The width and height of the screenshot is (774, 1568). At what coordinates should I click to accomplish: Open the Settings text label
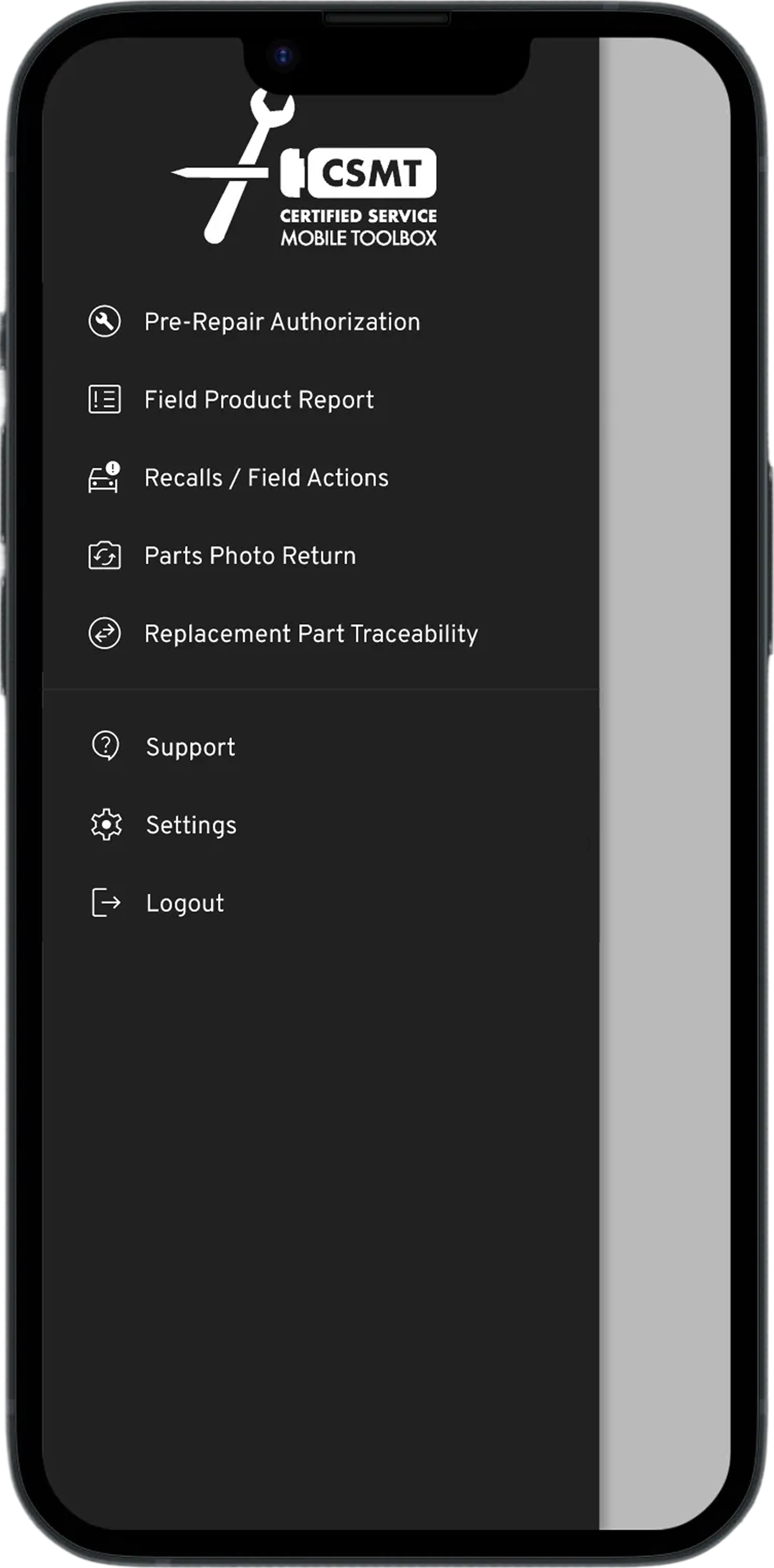click(x=191, y=825)
